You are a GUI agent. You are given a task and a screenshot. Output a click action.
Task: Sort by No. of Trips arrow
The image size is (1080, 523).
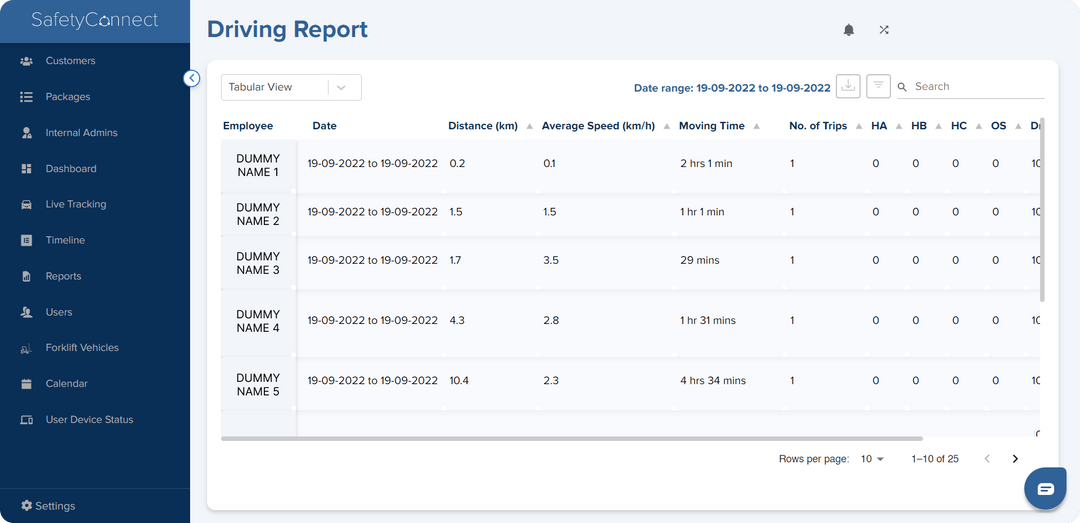[x=859, y=127]
